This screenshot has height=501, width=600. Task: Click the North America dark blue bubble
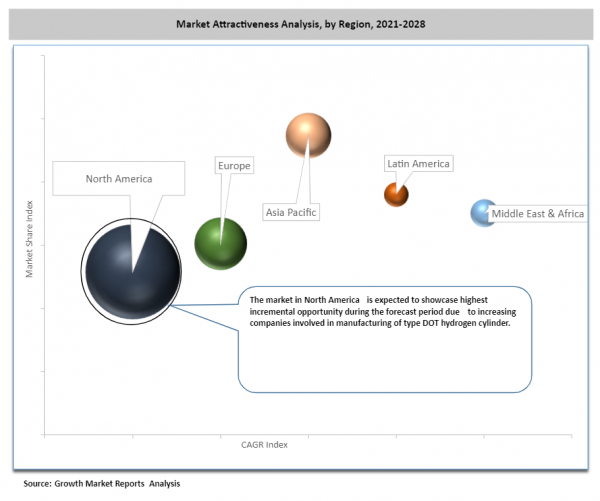(132, 271)
